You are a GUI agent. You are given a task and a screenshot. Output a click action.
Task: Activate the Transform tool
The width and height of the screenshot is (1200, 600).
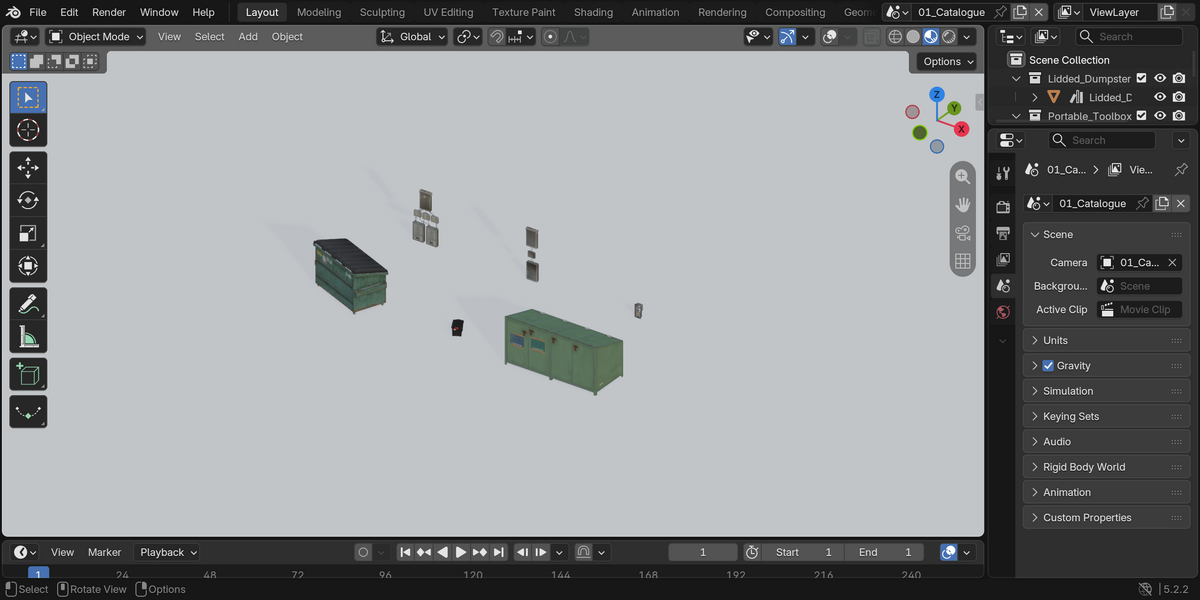point(28,267)
